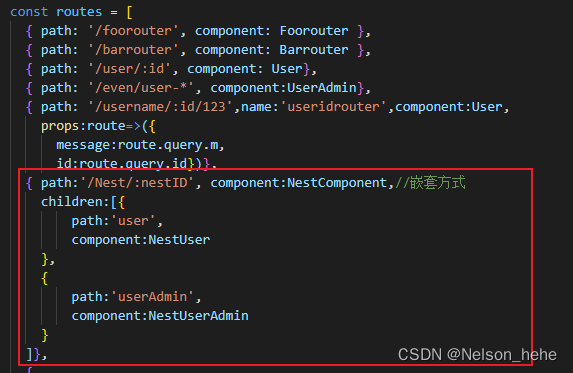This screenshot has width=573, height=373.
Task: Select the 'userAdmin' child path string
Action: point(152,297)
